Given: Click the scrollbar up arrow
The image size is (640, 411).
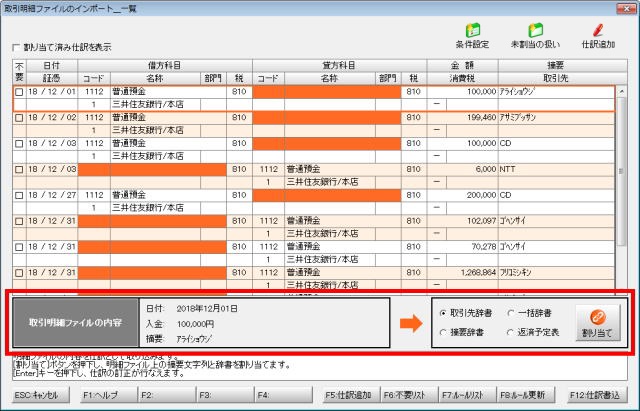Looking at the screenshot, I should [x=622, y=92].
